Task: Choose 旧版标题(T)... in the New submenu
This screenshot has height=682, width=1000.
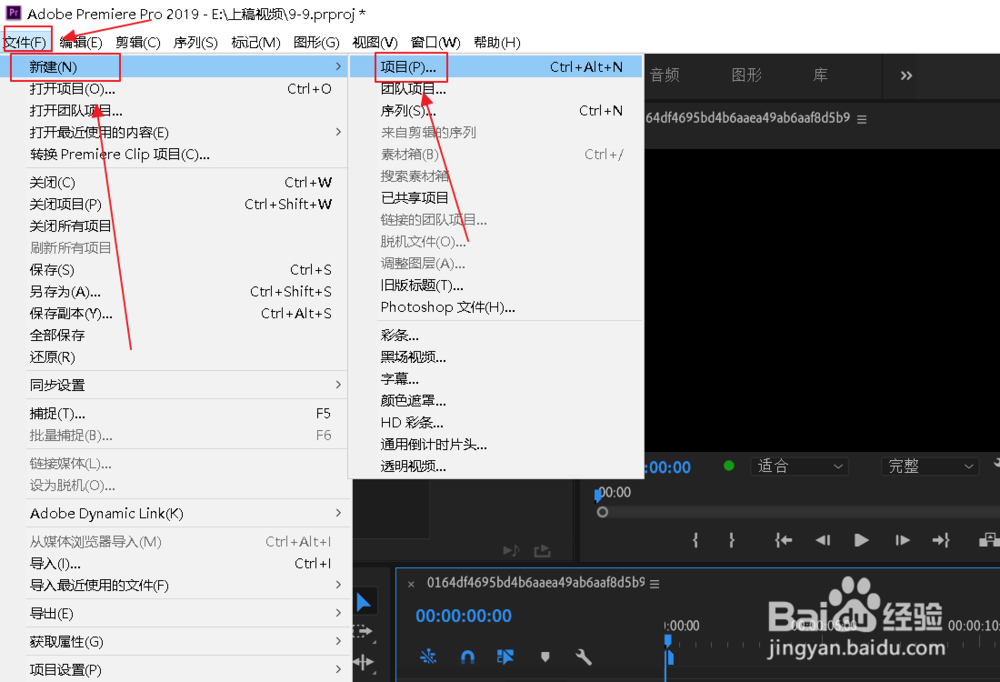Action: (x=496, y=285)
